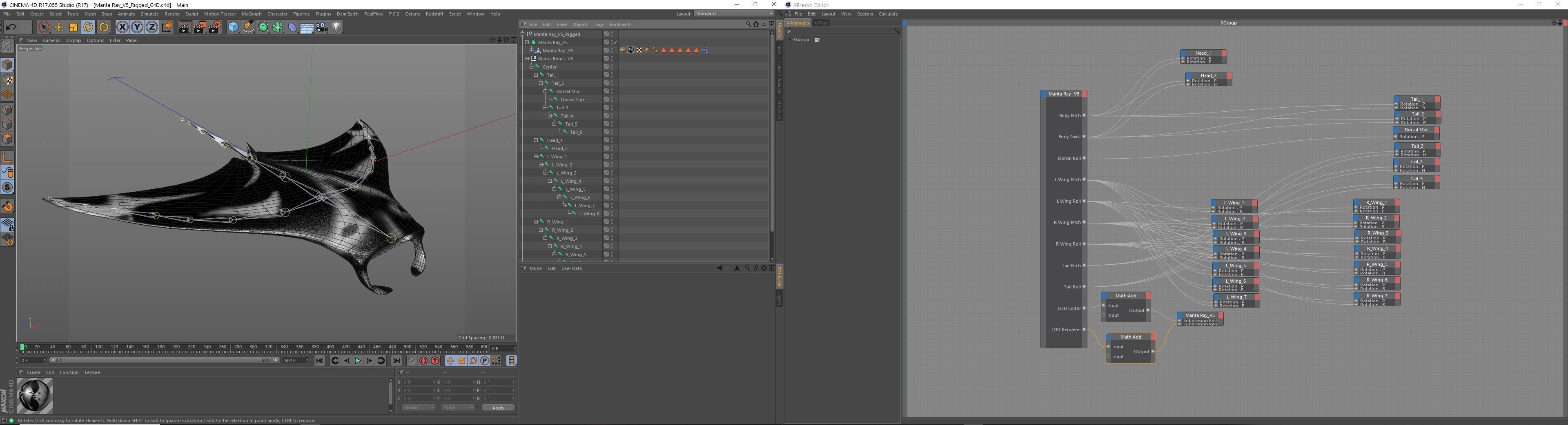Open the Layout Standard dropdown
Viewport: 1568px width, 425px height.
pos(733,13)
